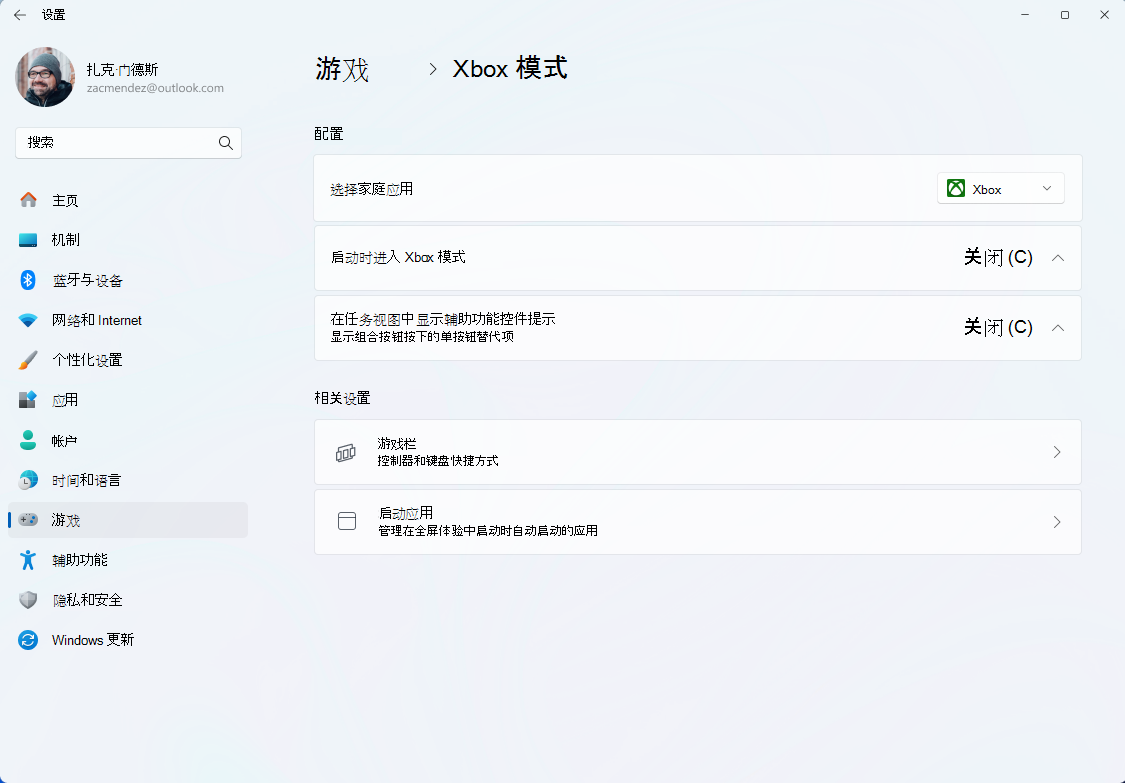Click the zacmendez@outlook.com account email
1125x783 pixels.
point(155,88)
